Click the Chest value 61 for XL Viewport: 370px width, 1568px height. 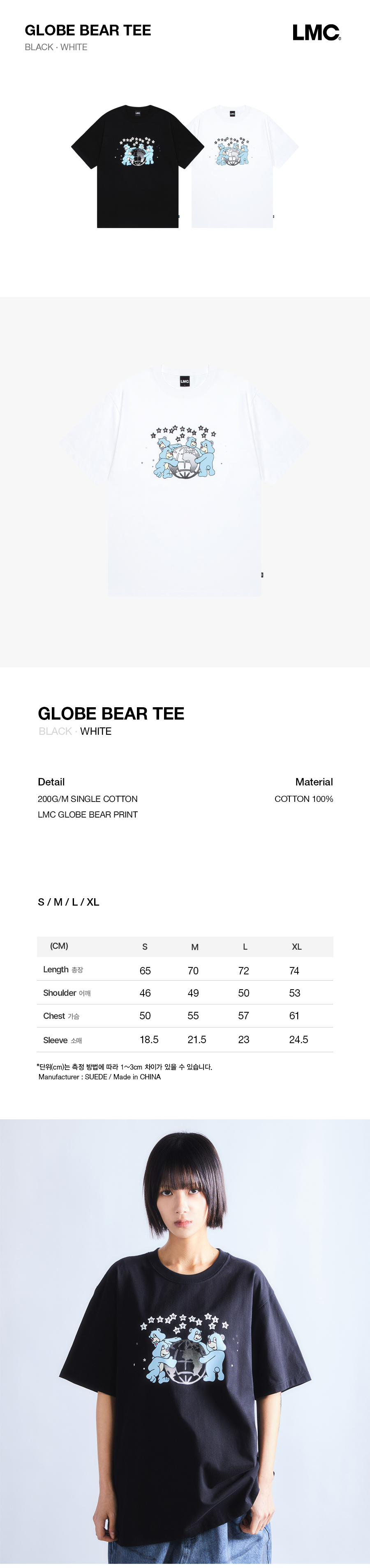coord(294,1016)
